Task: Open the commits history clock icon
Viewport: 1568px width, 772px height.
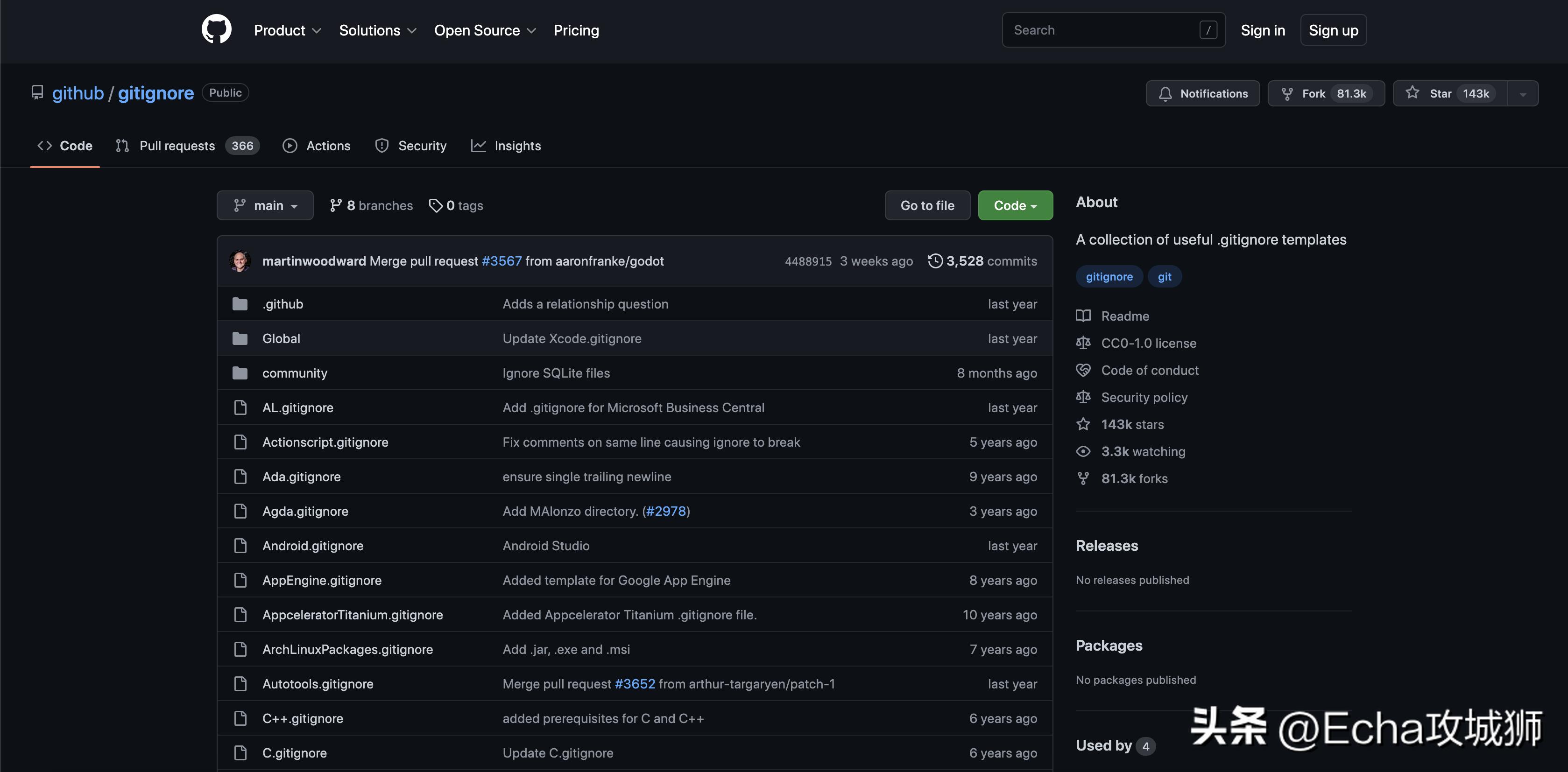Action: tap(935, 261)
